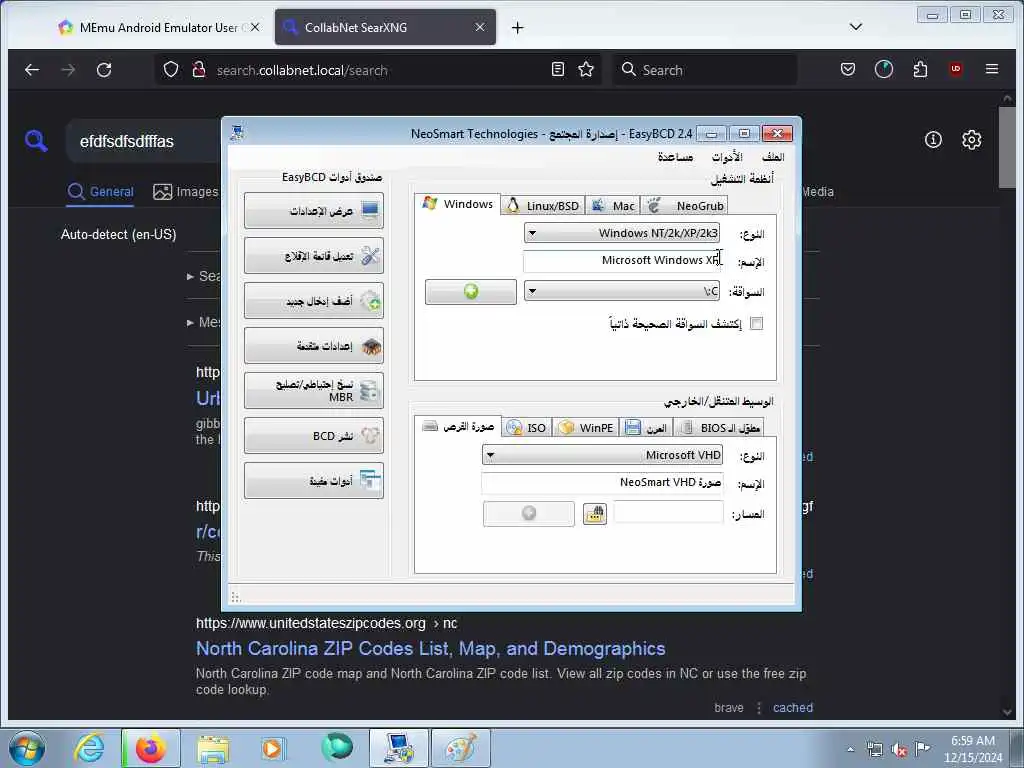Screen dimensions: 1024x768
Task: Open Firefox extensions puzzle icon
Action: [x=920, y=69]
